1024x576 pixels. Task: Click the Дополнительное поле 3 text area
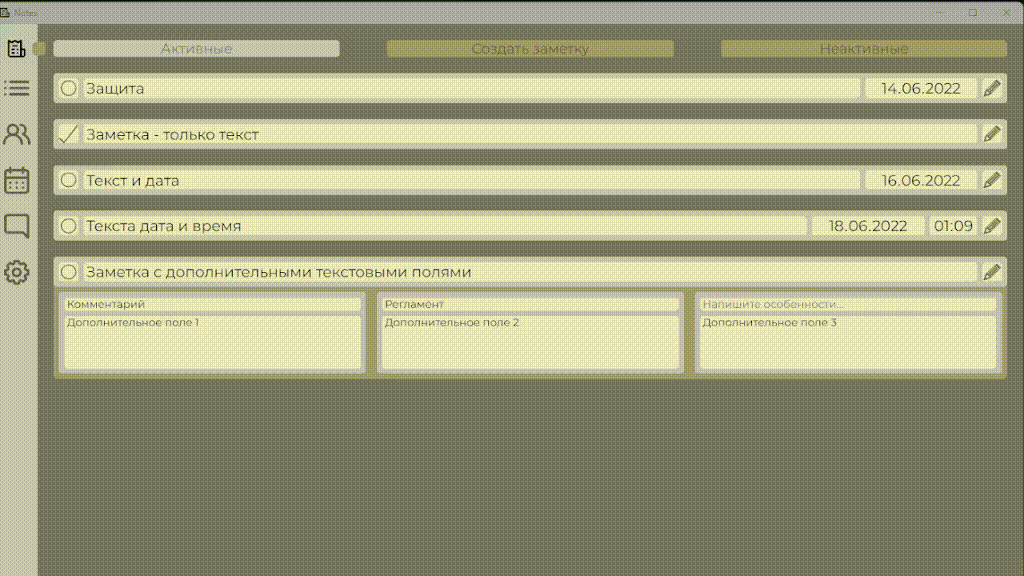coord(848,342)
